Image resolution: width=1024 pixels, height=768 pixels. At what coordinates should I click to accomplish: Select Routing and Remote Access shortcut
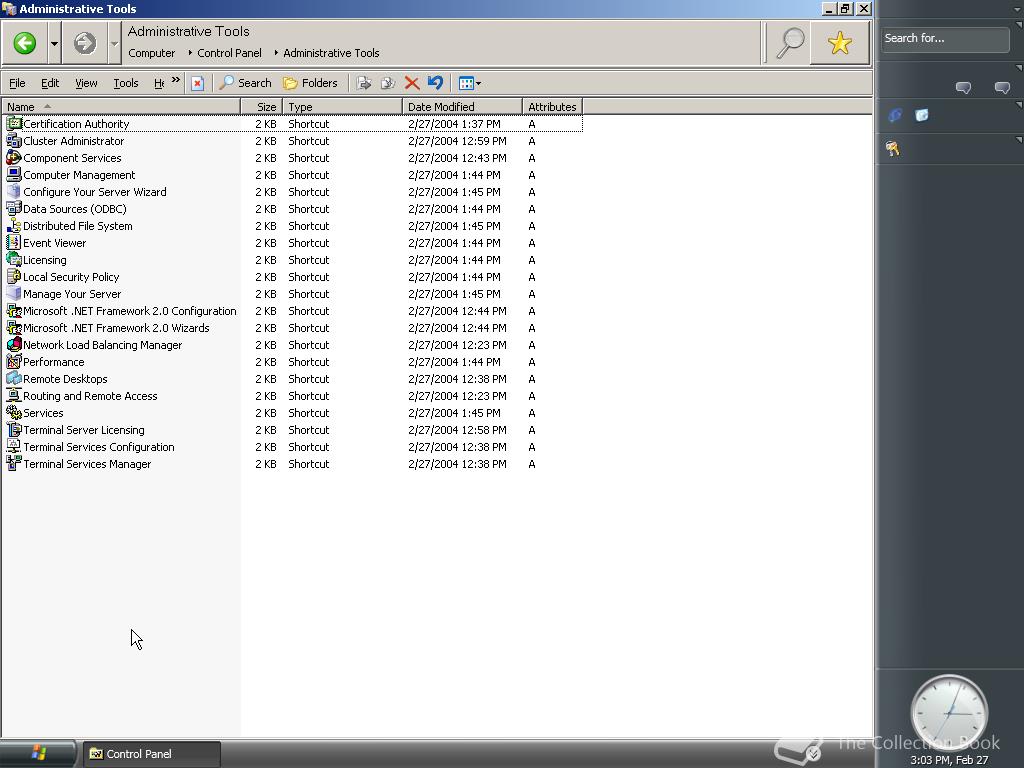(x=90, y=396)
